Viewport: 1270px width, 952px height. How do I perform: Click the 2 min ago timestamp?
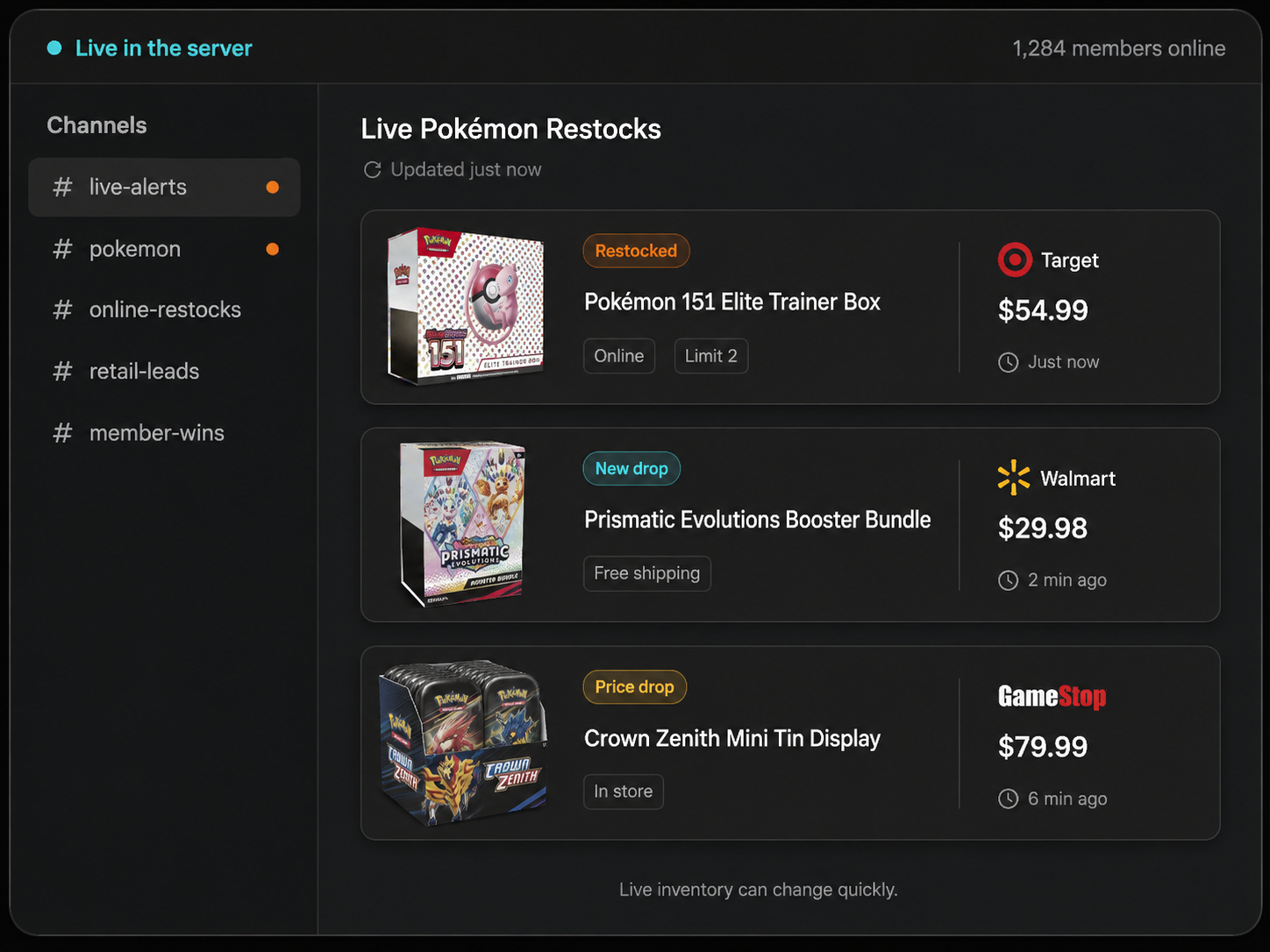coord(1067,580)
